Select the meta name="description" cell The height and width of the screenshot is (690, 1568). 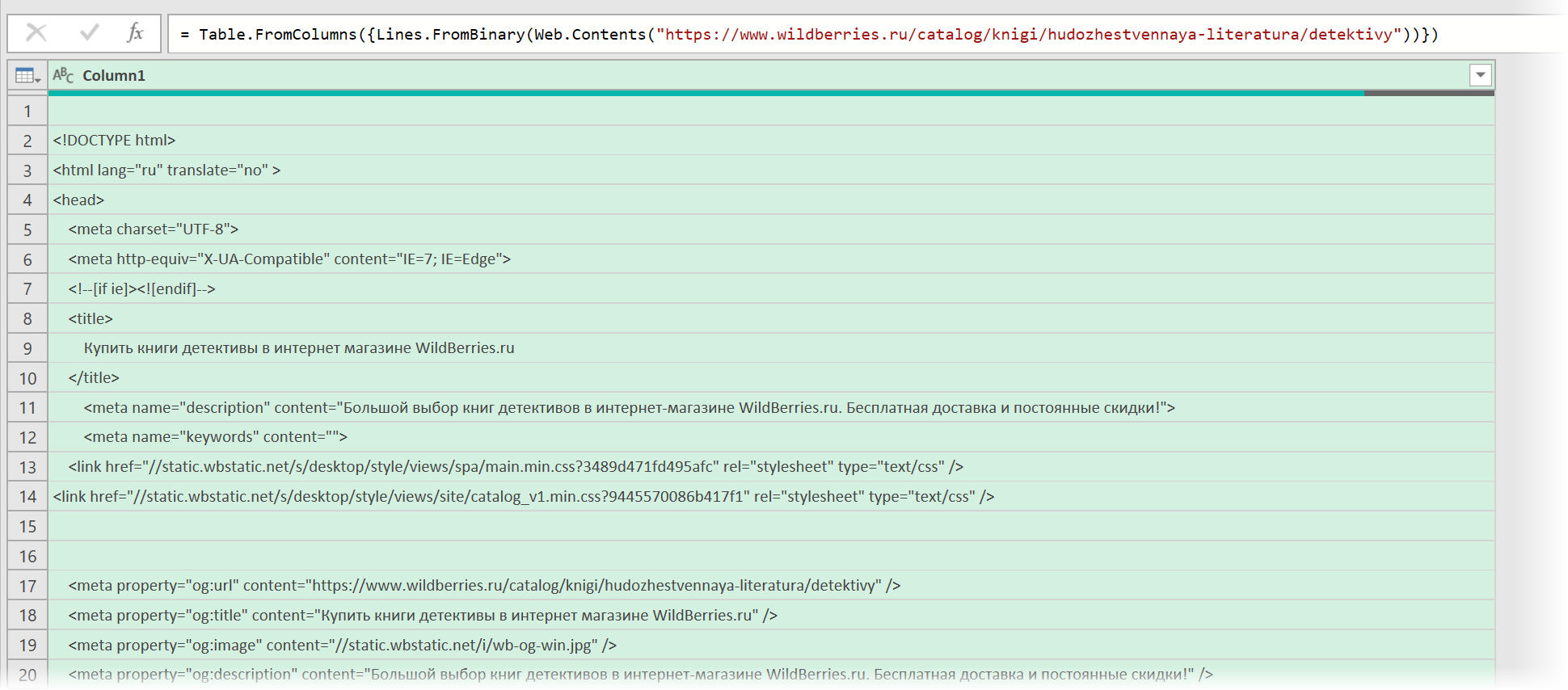[771, 408]
